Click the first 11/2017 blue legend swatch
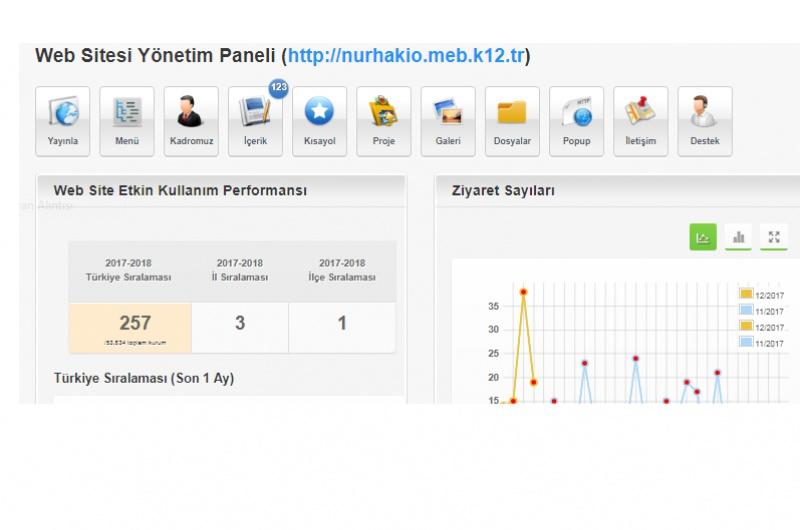Image resolution: width=800 pixels, height=530 pixels. click(746, 311)
